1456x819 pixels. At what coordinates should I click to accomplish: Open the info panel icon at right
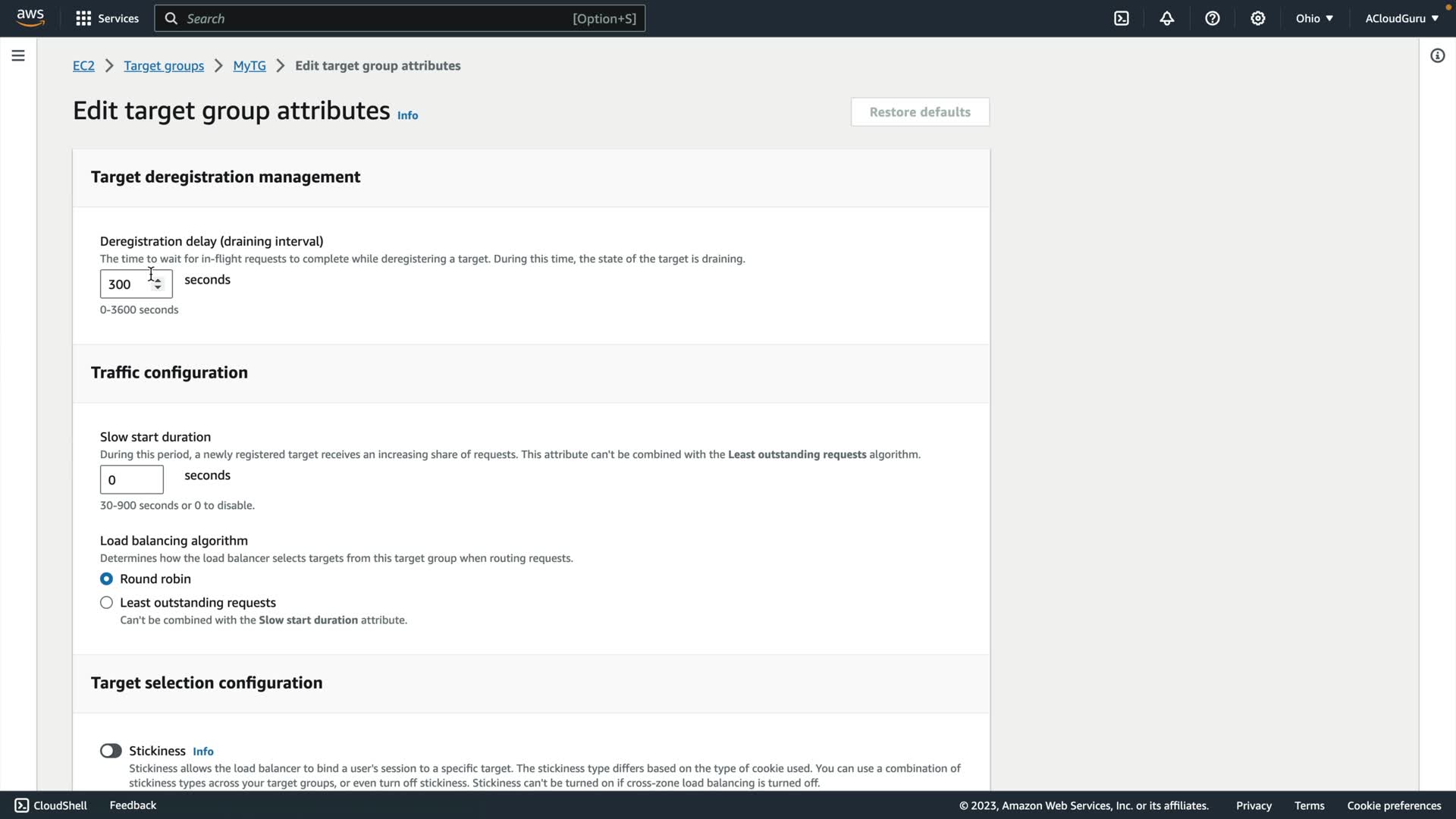pos(1437,55)
